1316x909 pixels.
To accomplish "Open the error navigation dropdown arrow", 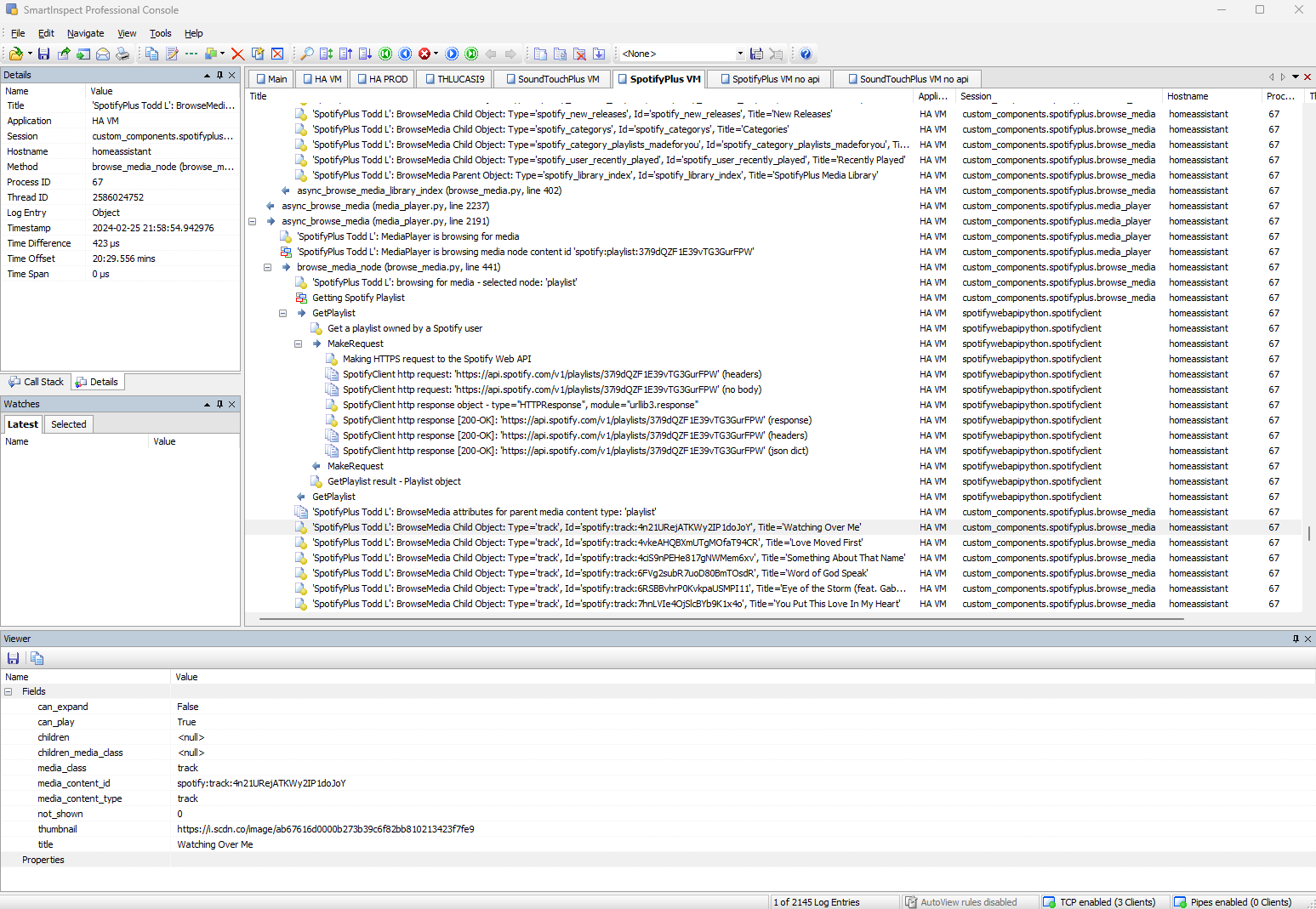I will [436, 54].
